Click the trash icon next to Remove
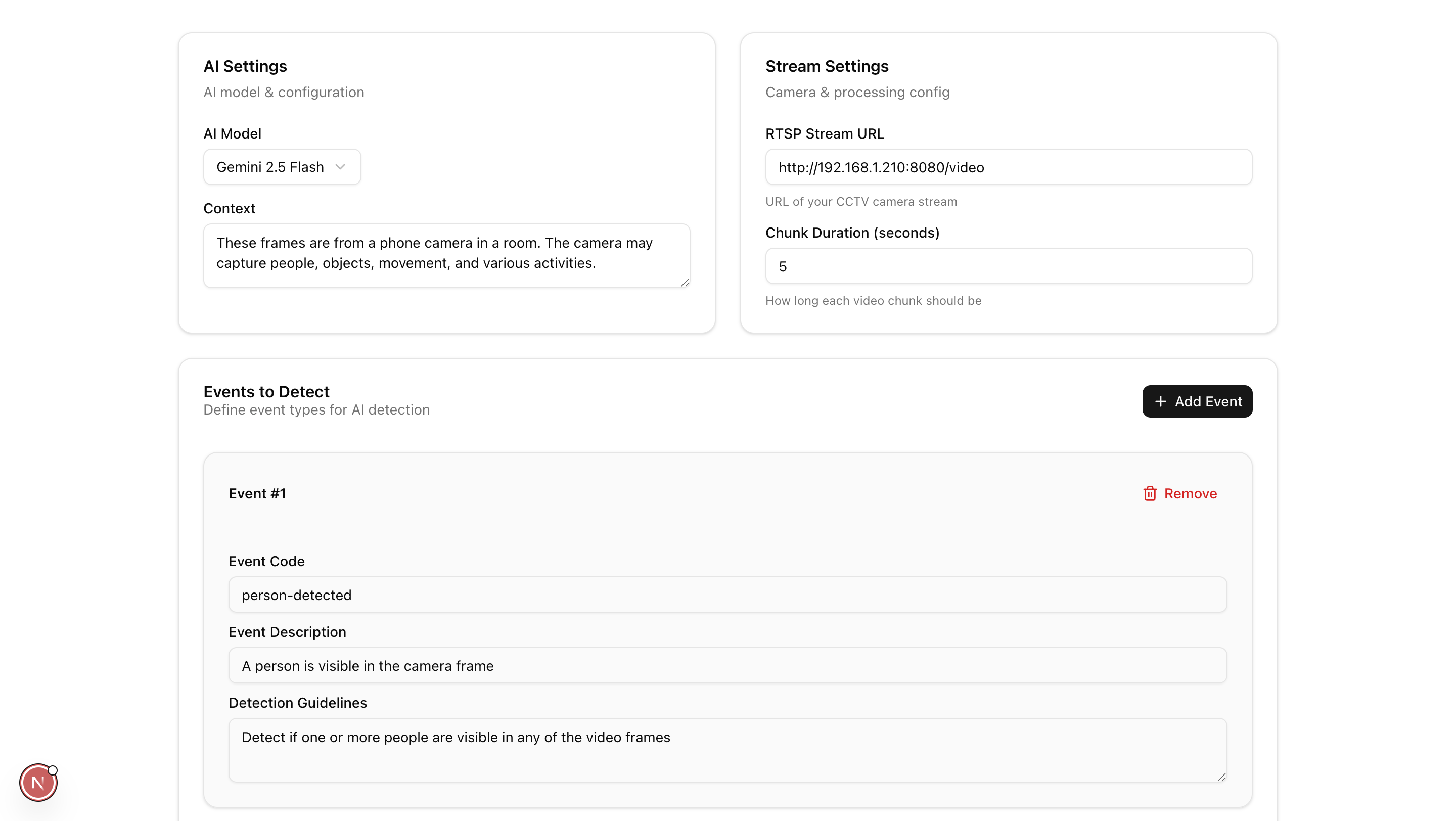The height and width of the screenshot is (821, 1456). [x=1150, y=493]
